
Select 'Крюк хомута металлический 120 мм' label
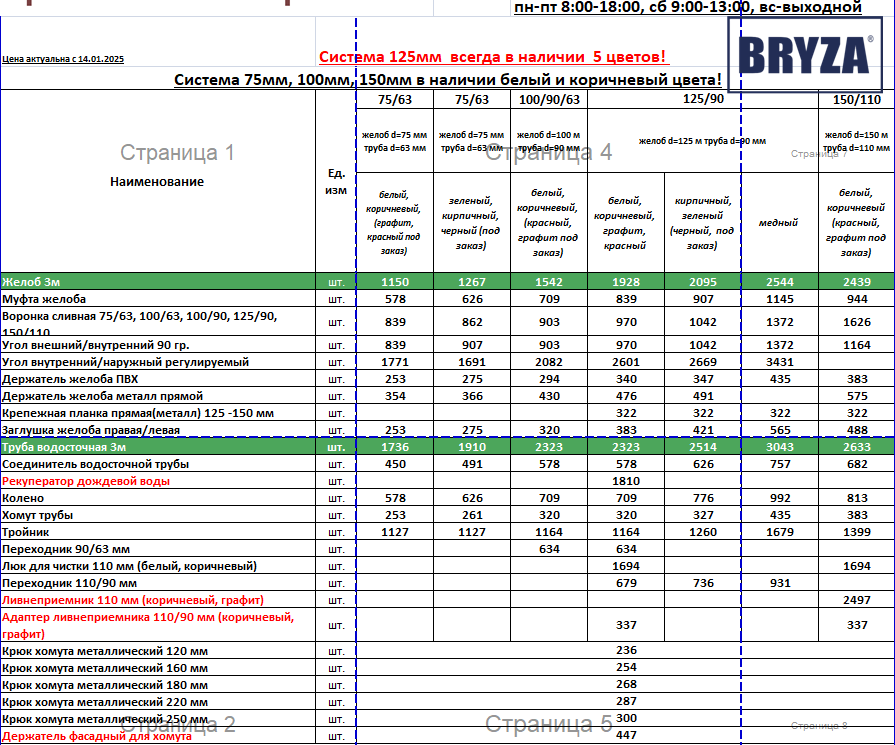[105, 651]
